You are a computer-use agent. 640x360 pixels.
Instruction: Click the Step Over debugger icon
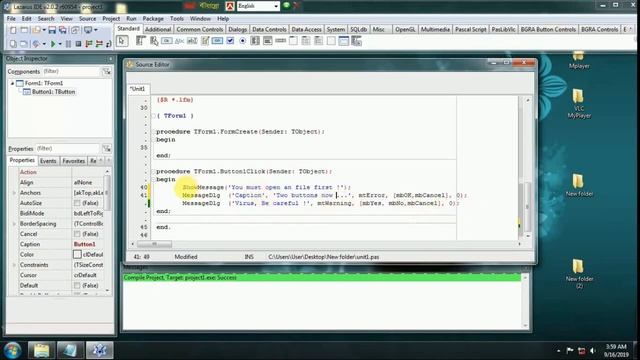[x=99, y=44]
